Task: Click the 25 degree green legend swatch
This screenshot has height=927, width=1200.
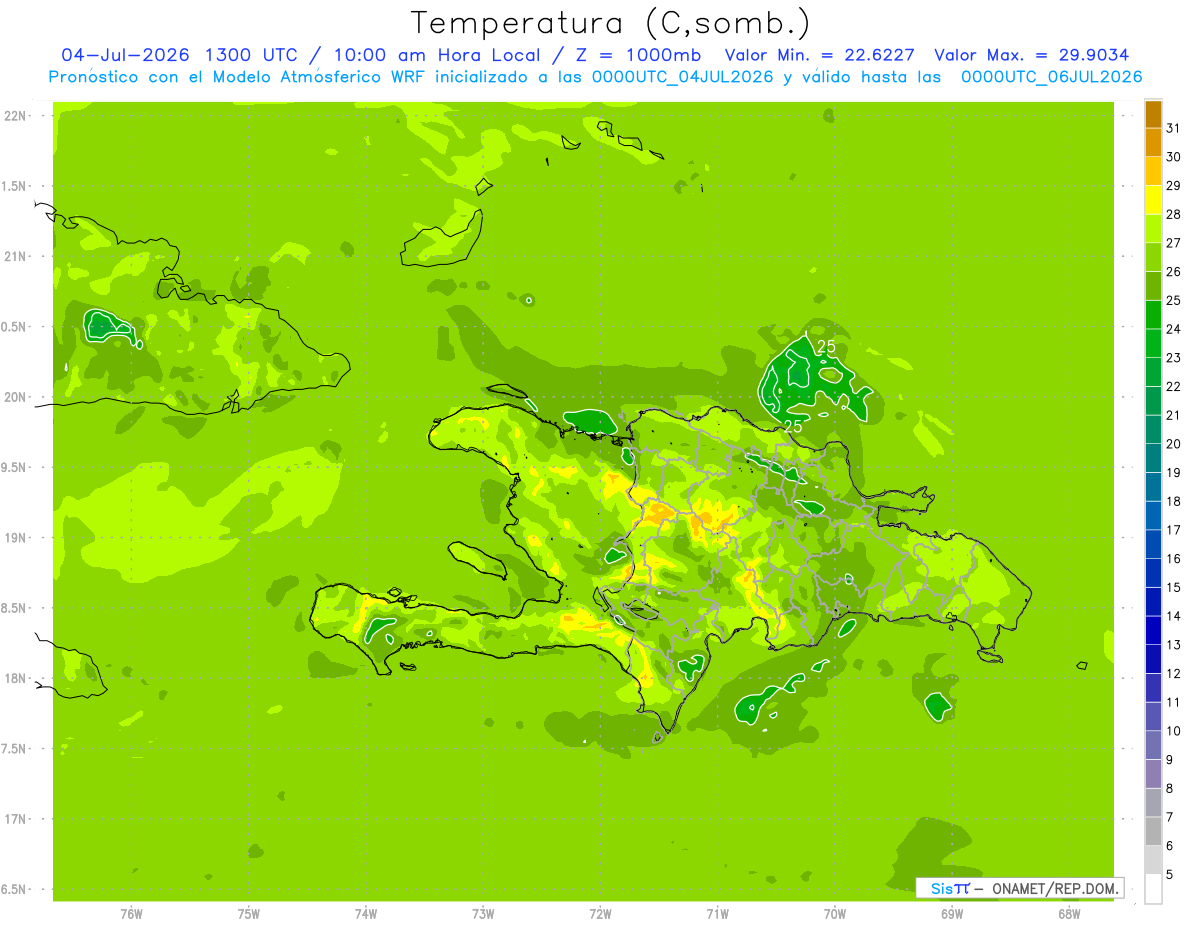Action: [1153, 286]
